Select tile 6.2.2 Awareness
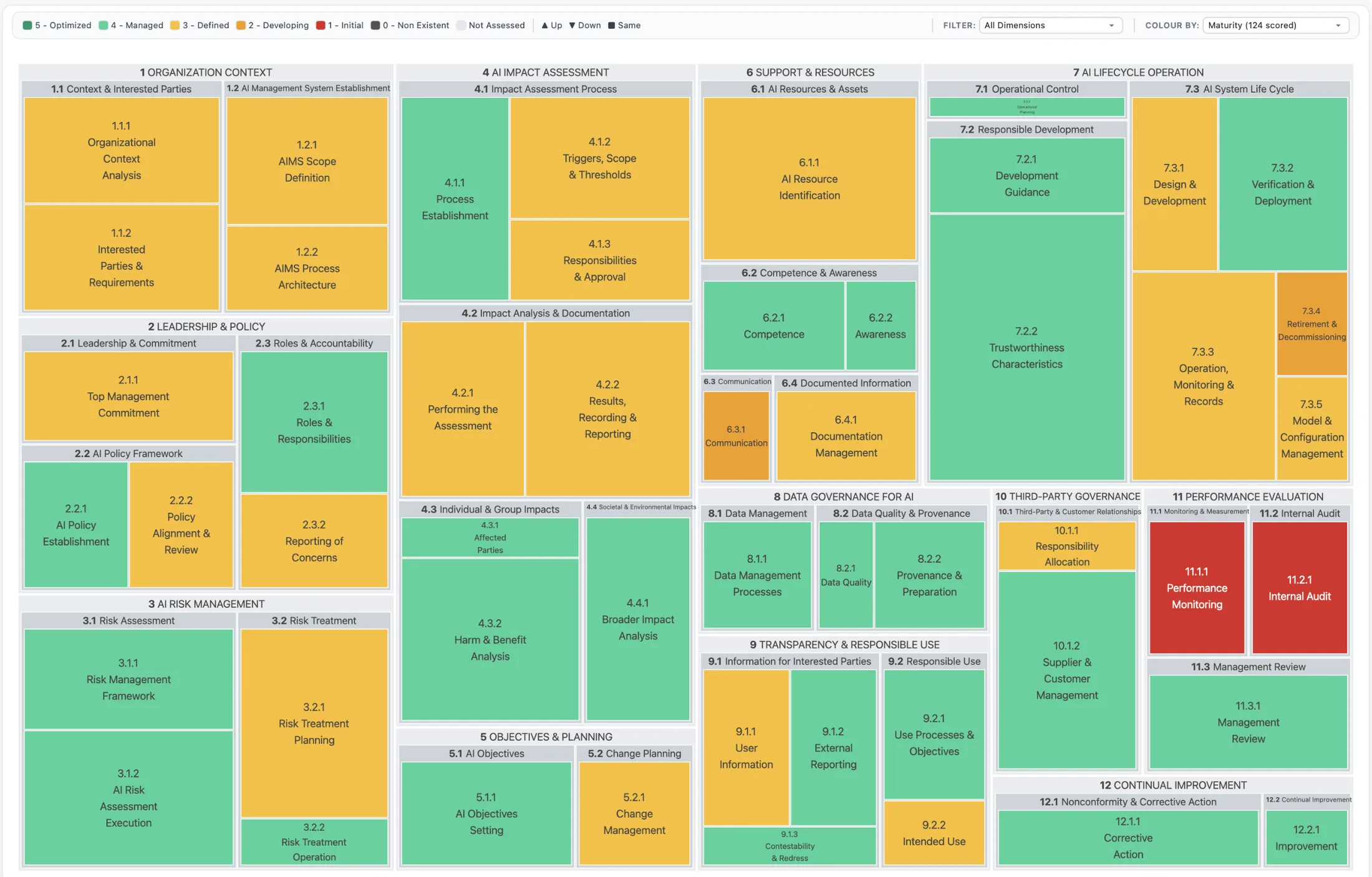 (x=881, y=325)
